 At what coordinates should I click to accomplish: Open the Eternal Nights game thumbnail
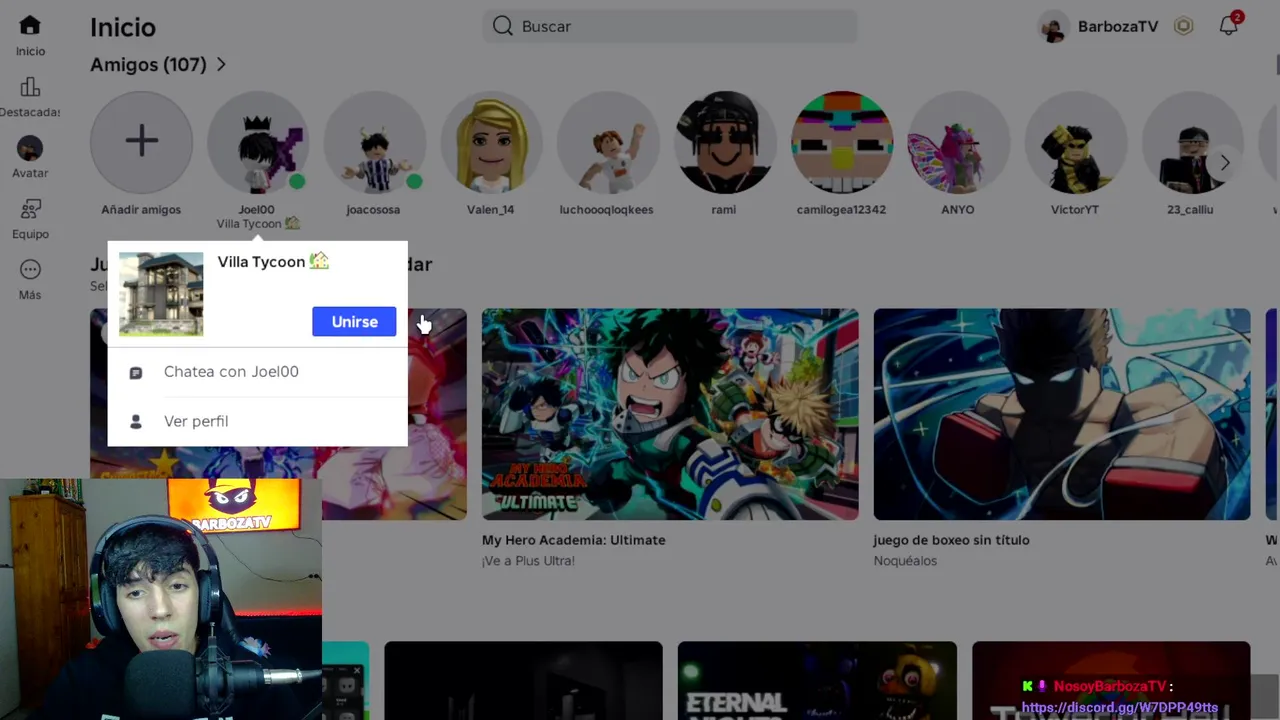pos(817,681)
